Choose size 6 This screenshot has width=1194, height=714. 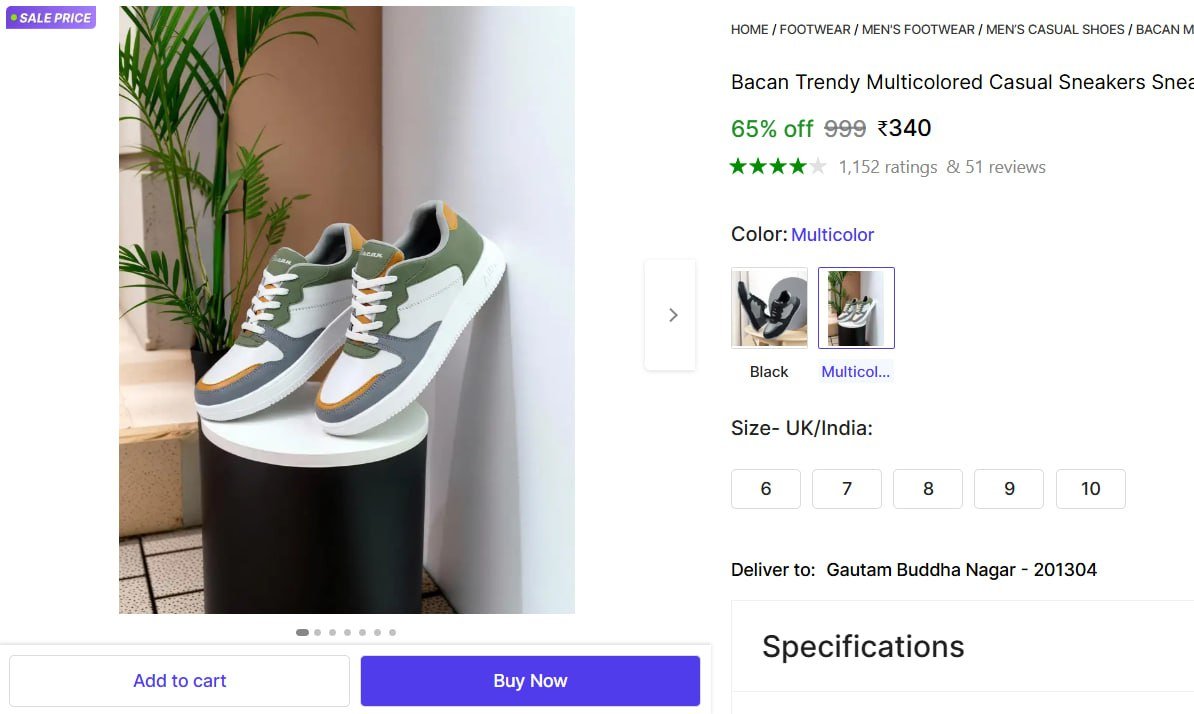766,489
